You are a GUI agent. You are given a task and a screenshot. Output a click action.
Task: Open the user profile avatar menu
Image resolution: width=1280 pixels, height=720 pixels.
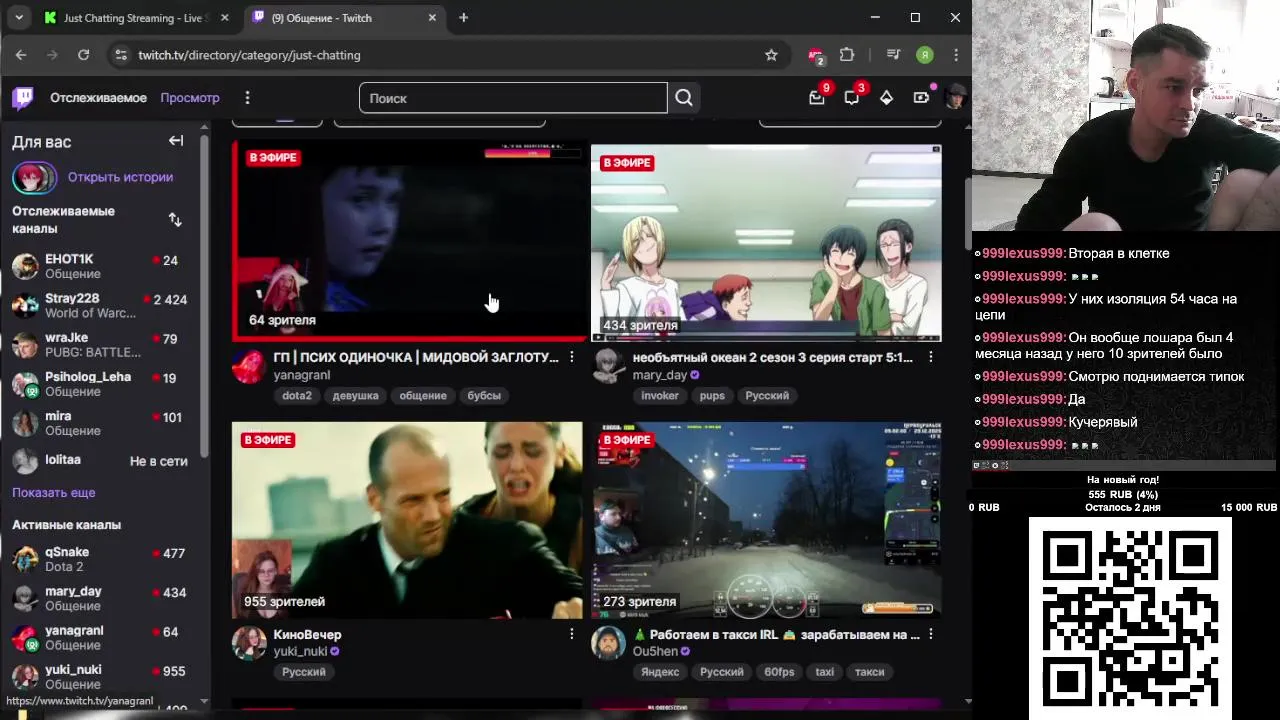coord(956,98)
